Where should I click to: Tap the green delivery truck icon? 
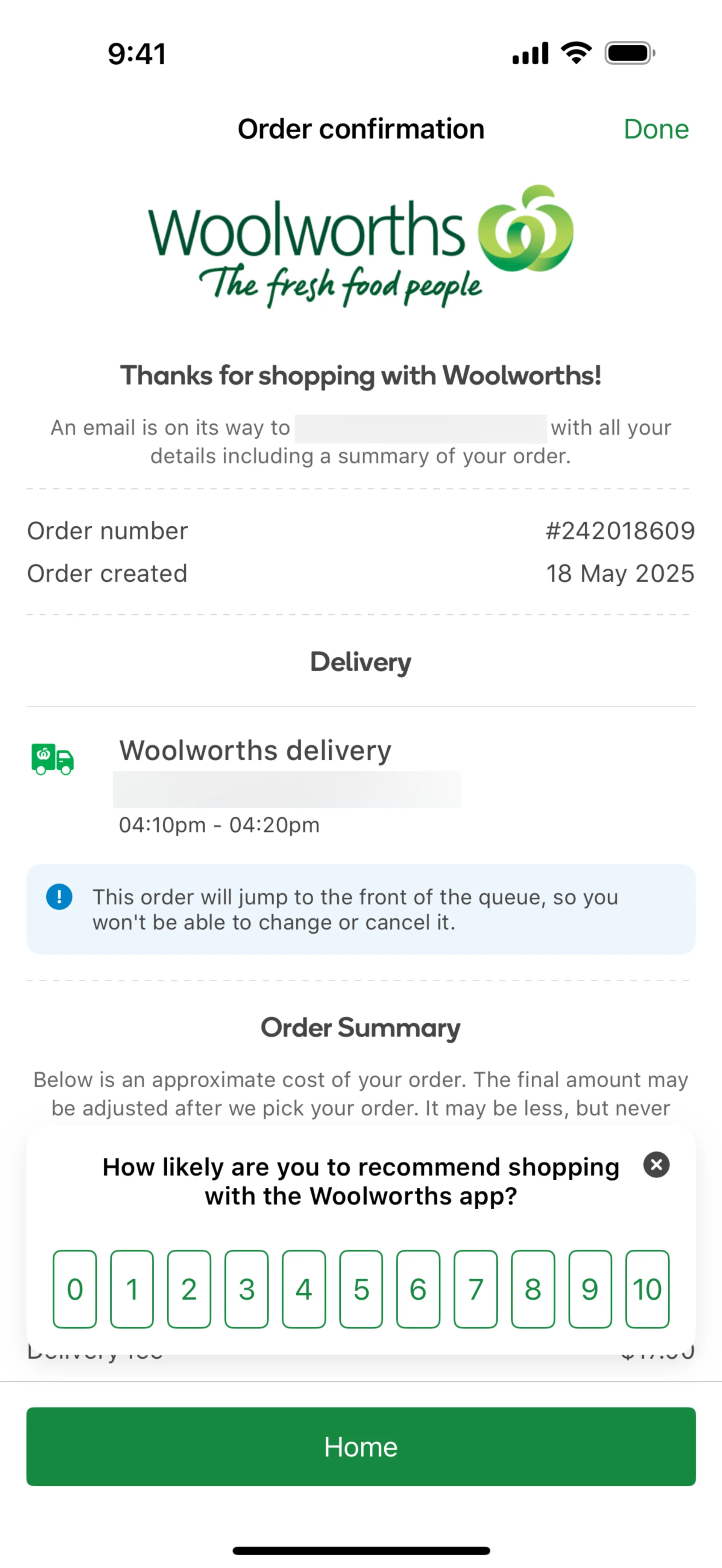[x=52, y=758]
